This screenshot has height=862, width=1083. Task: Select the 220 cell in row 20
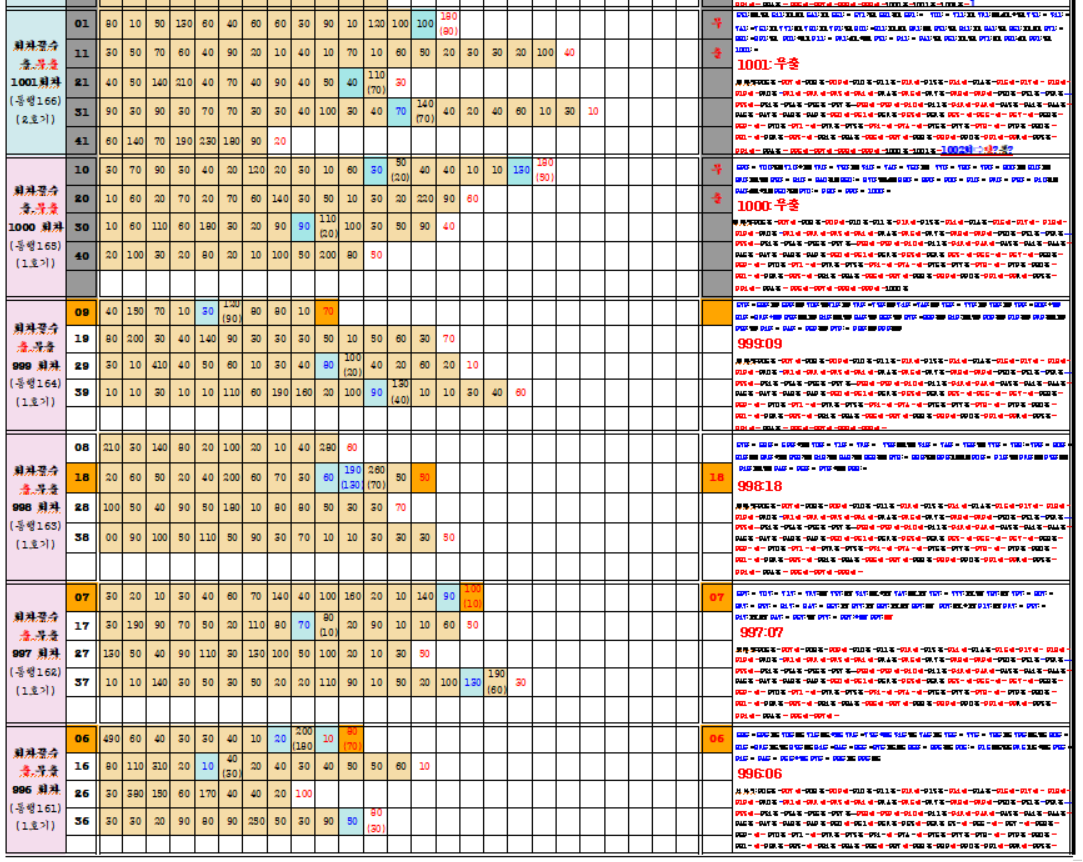(424, 199)
